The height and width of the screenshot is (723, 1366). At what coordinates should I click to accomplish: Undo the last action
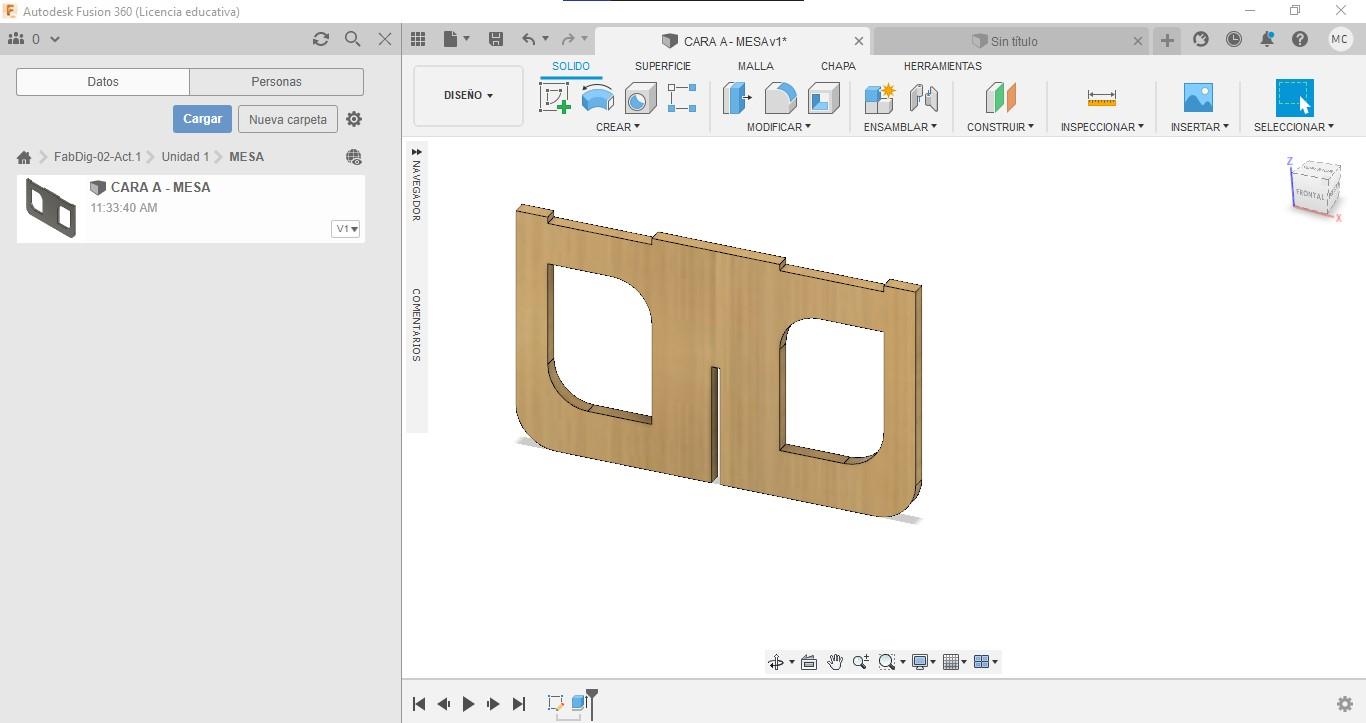528,39
